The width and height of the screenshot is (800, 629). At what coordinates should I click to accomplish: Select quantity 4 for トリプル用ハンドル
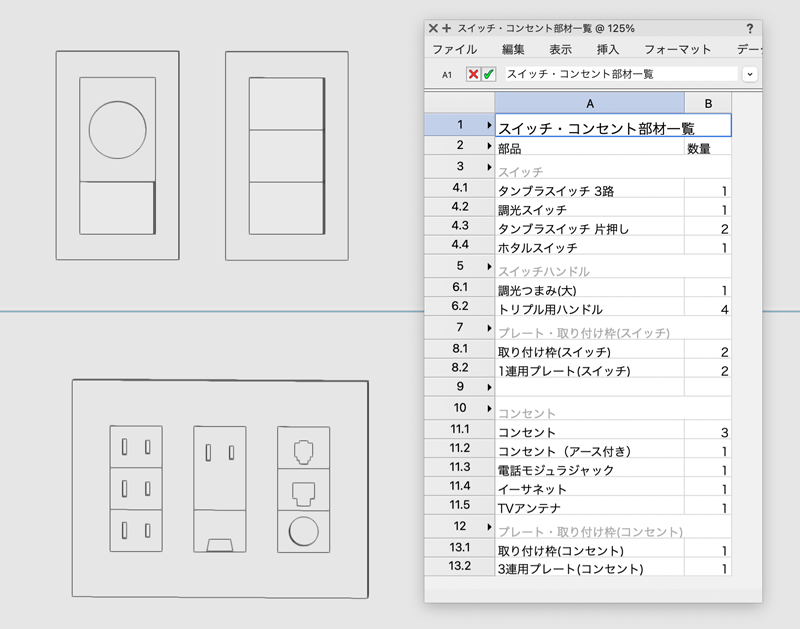click(x=708, y=307)
